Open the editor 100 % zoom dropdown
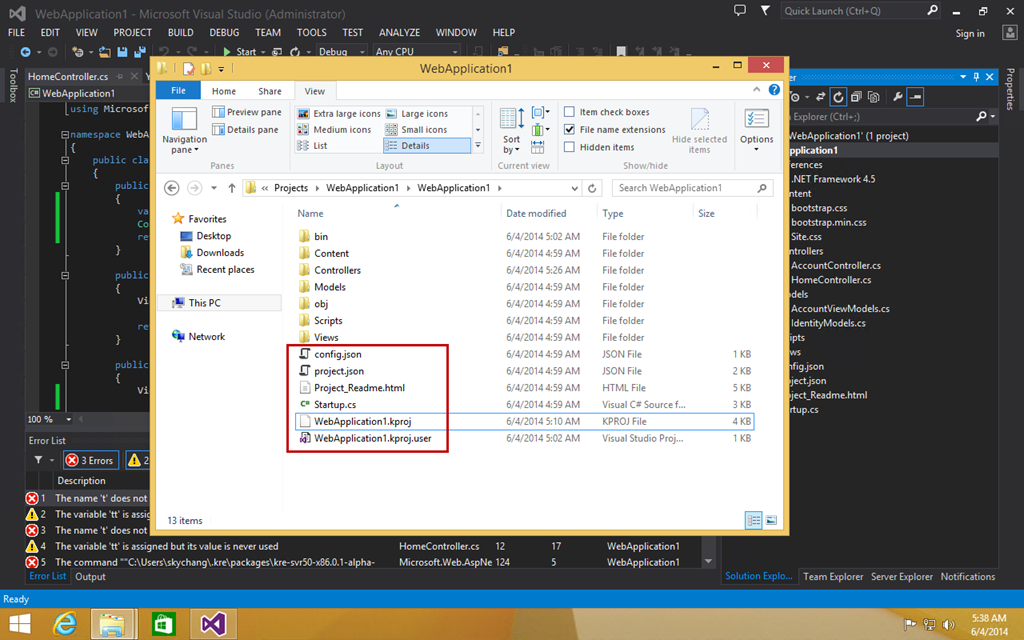Screen dimensions: 1024x640 click(x=68, y=419)
